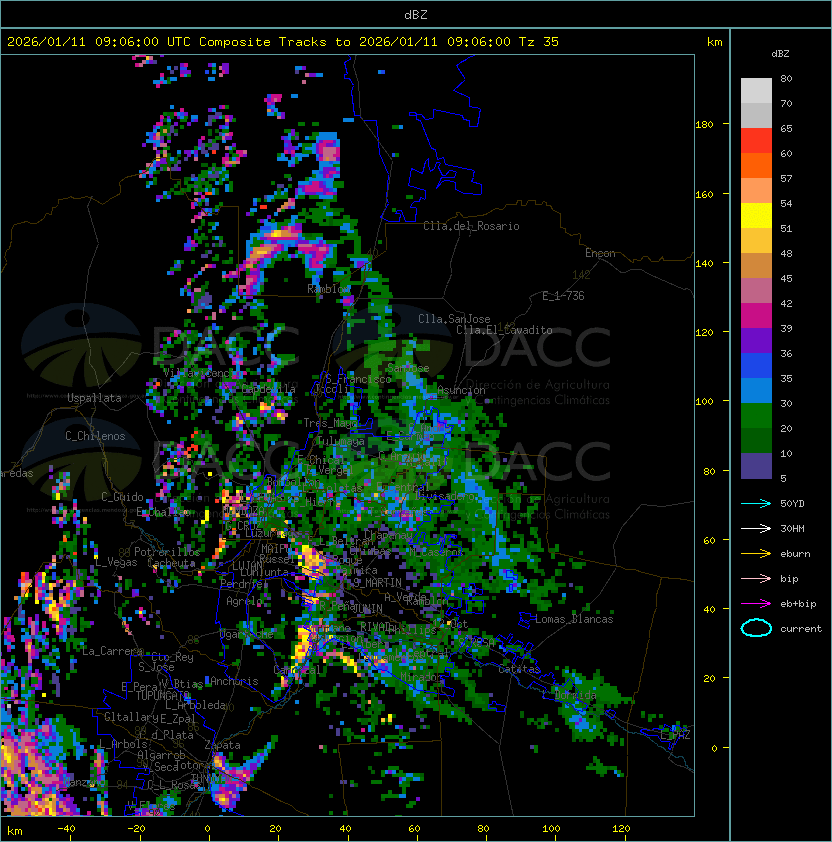This screenshot has width=832, height=842.
Task: Click the 'Agrelo' map label
Action: click(244, 601)
